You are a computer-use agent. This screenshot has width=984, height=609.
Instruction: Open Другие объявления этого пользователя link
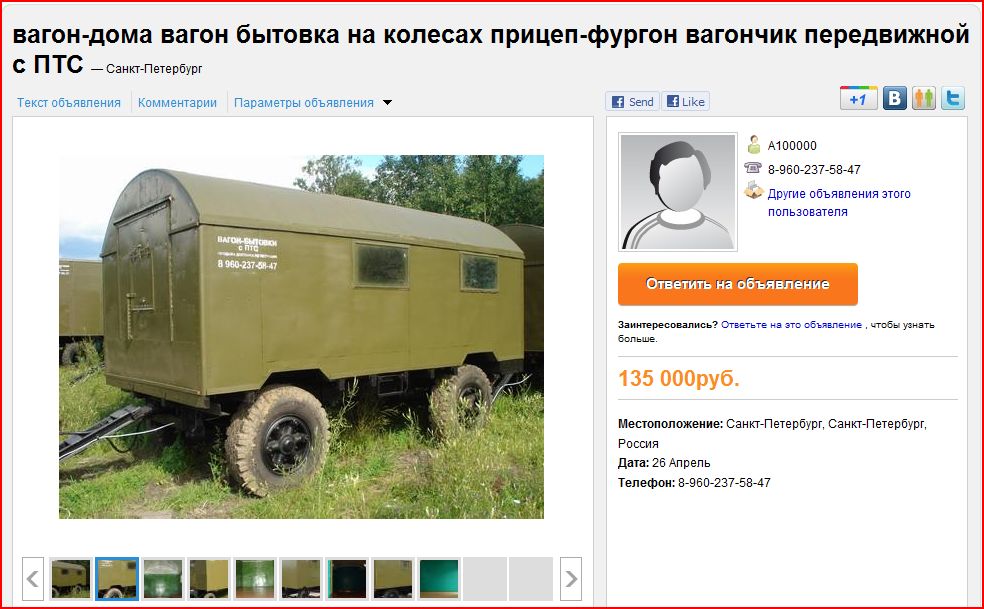[x=839, y=202]
